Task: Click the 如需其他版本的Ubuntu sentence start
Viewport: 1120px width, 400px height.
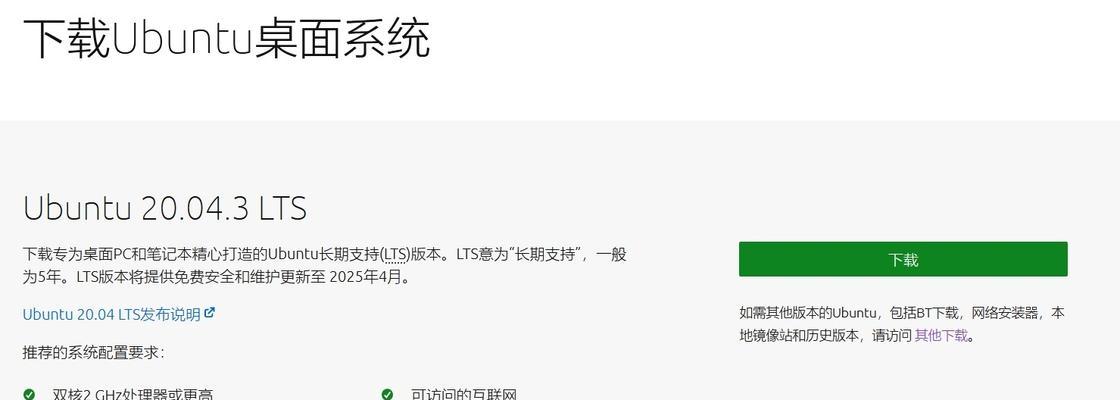Action: coord(808,313)
